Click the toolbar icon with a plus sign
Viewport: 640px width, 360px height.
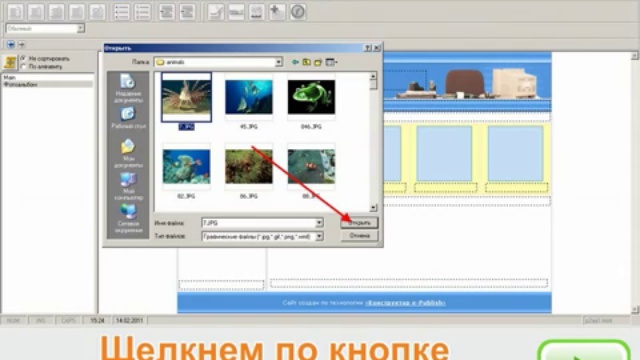pyautogui.click(x=277, y=12)
